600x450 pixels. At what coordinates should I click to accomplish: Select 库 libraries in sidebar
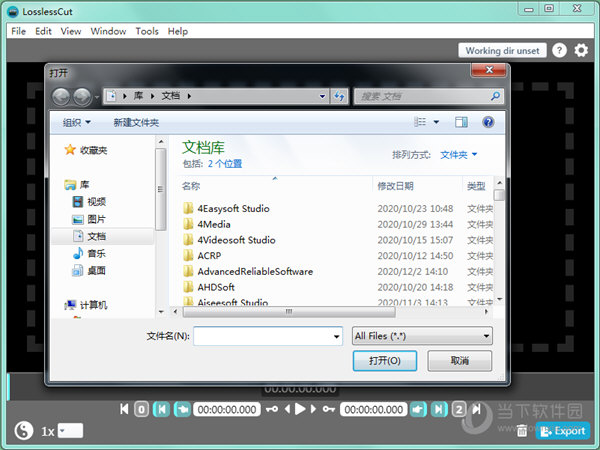click(x=77, y=185)
